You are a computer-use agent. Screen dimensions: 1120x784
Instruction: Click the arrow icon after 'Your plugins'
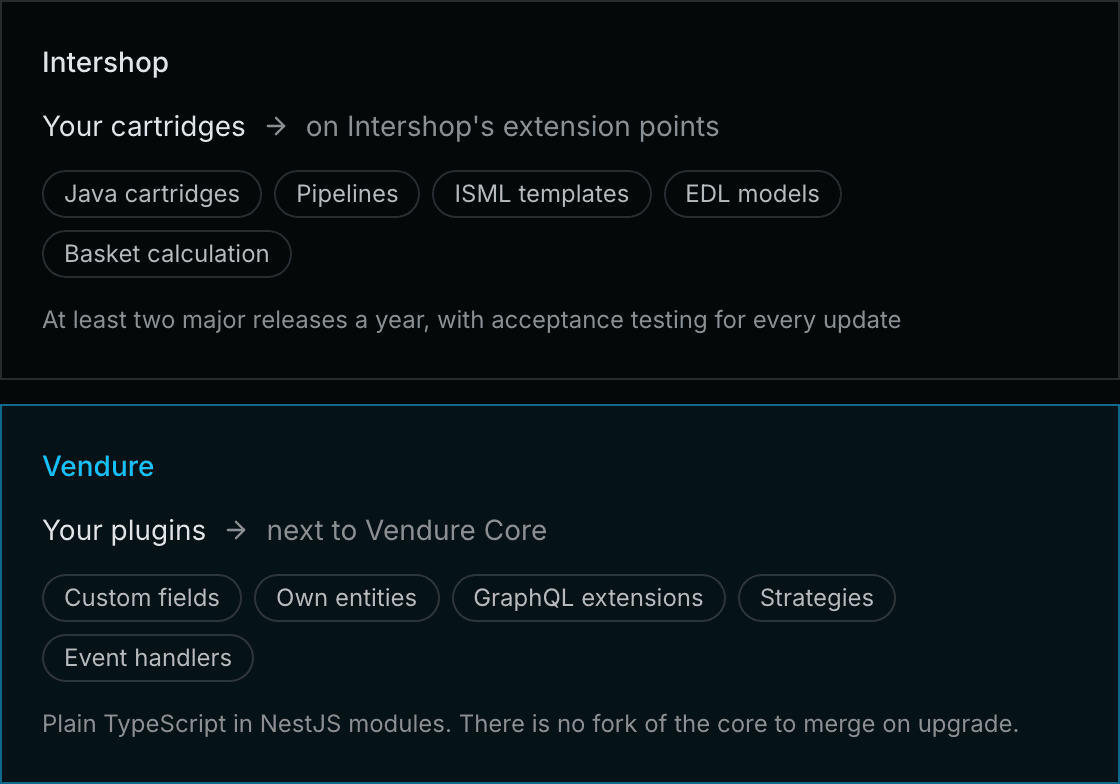coord(236,531)
